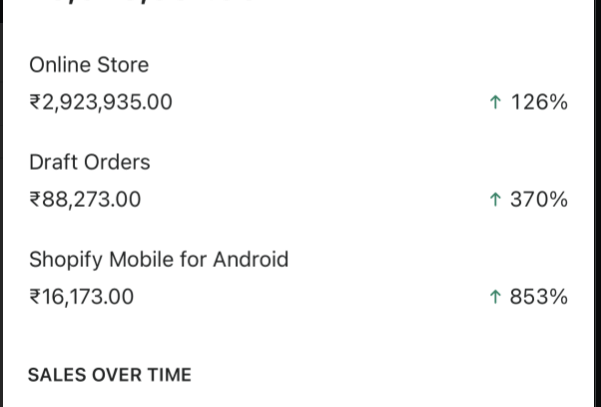Screen dimensions: 601x407
Task: Click the green up arrow beside 126%
Action: pos(495,102)
